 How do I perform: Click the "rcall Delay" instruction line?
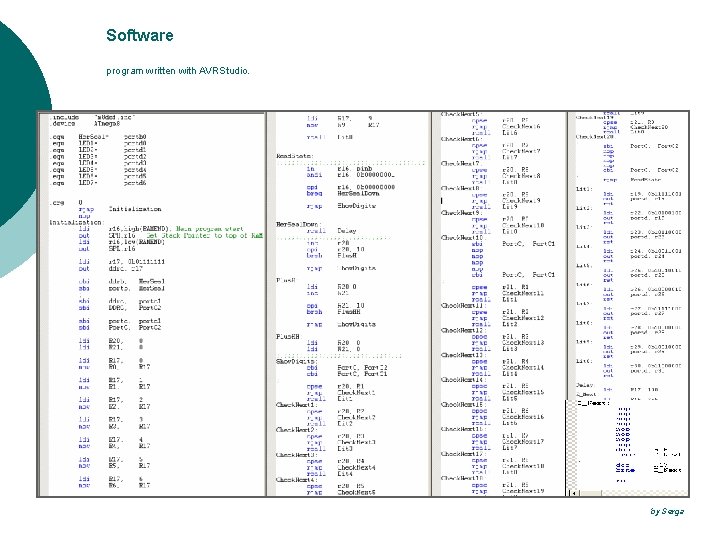pos(331,231)
